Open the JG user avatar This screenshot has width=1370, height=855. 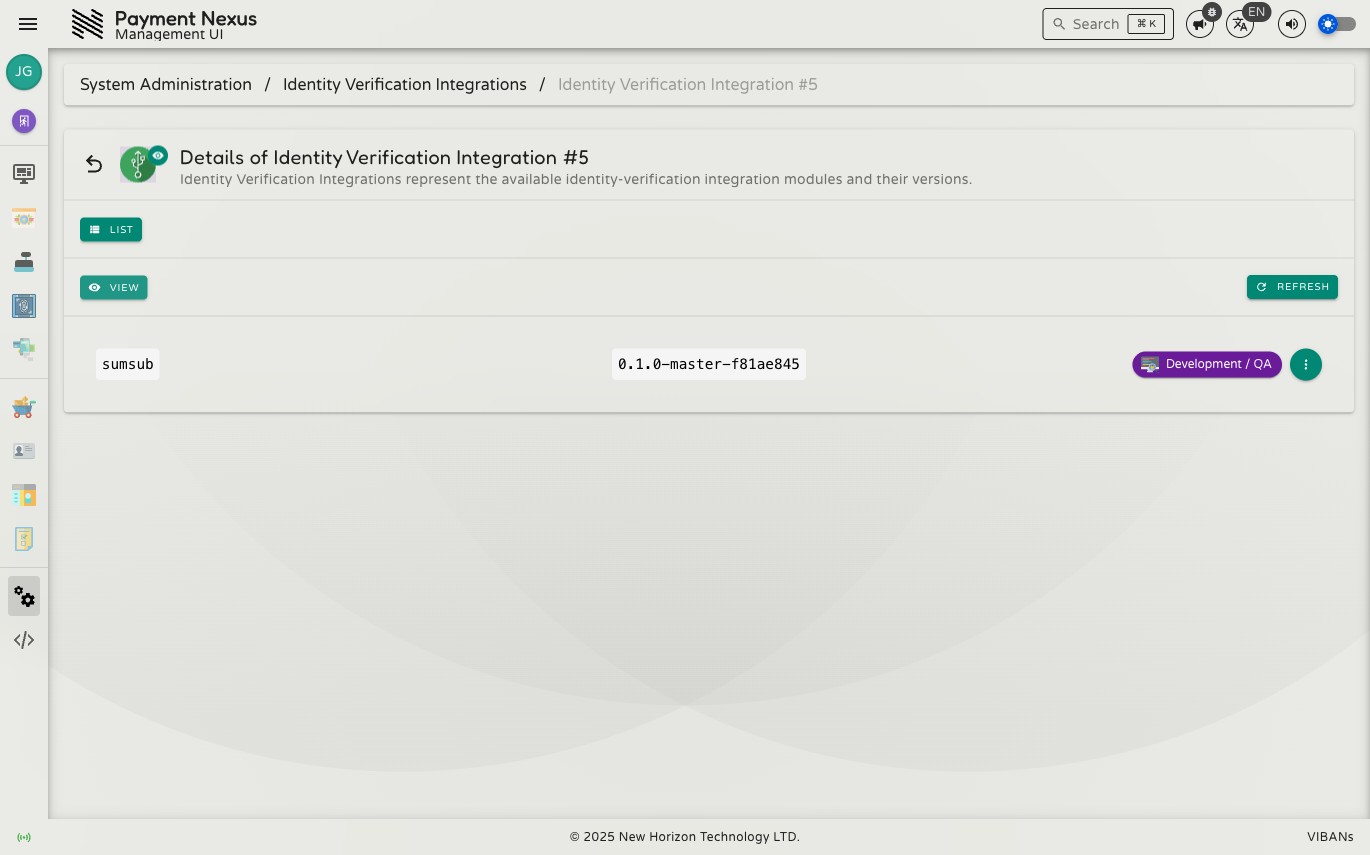coord(24,72)
